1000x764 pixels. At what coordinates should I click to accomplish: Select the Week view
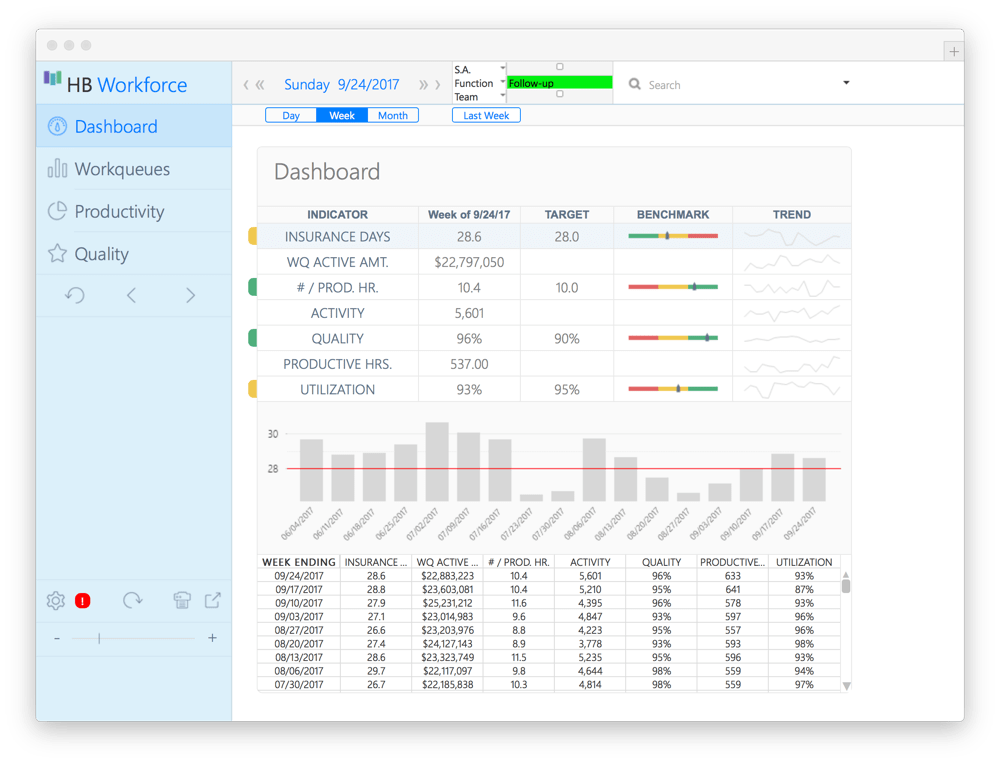pos(342,115)
